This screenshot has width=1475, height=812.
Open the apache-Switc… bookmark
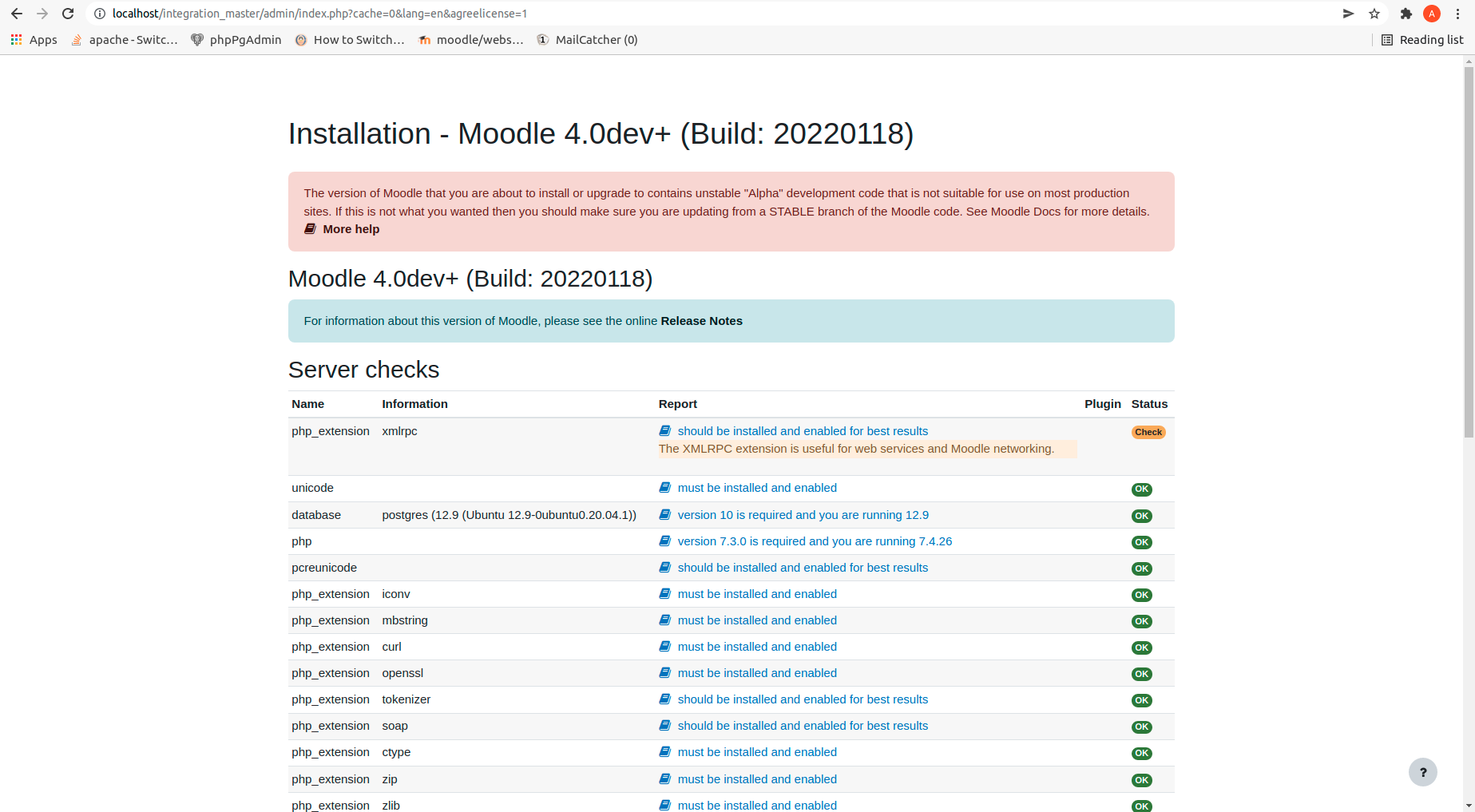click(x=124, y=40)
